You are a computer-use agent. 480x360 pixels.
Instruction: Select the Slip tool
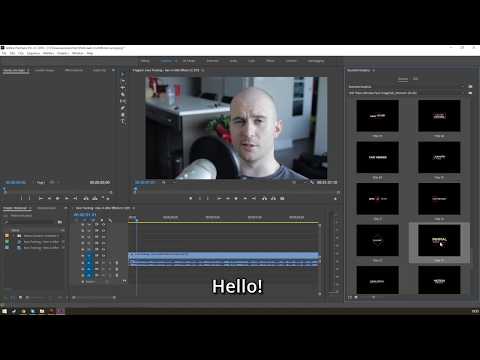pos(123,101)
